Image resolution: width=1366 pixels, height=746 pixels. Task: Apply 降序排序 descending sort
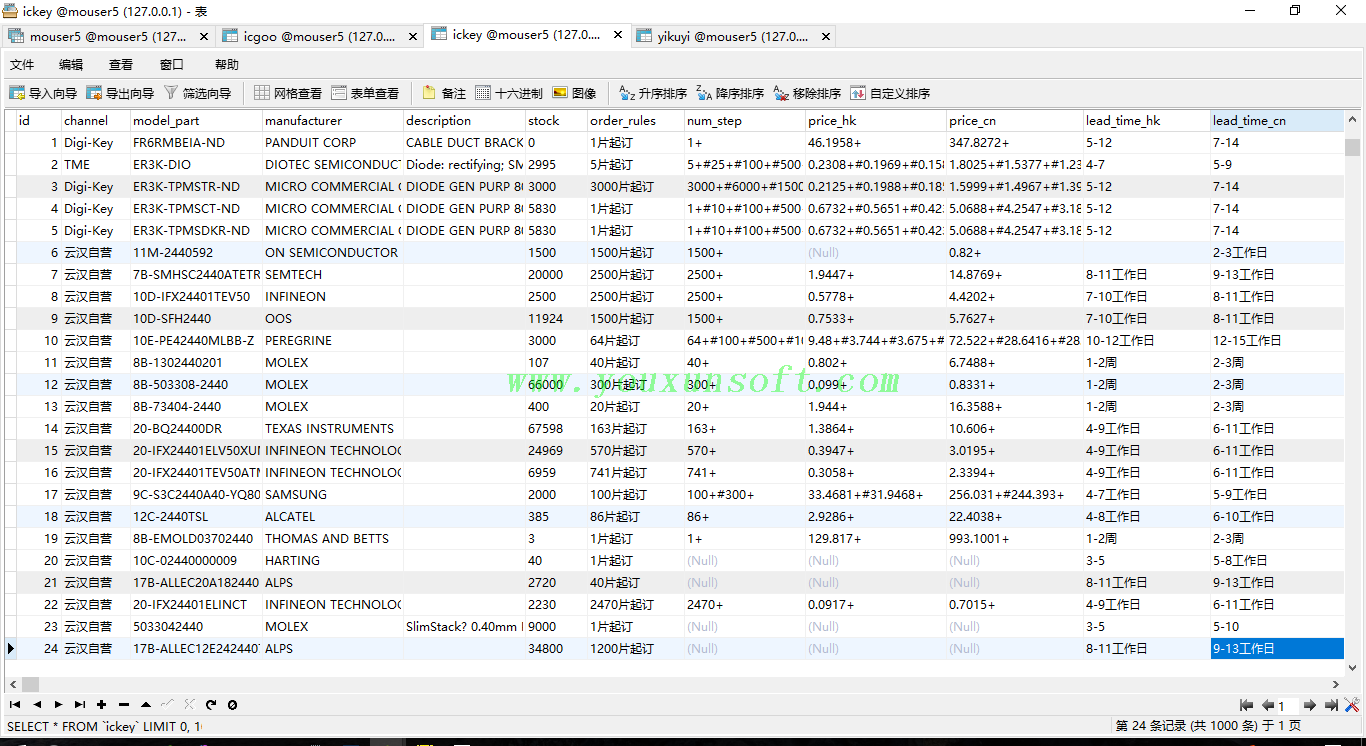pos(730,93)
